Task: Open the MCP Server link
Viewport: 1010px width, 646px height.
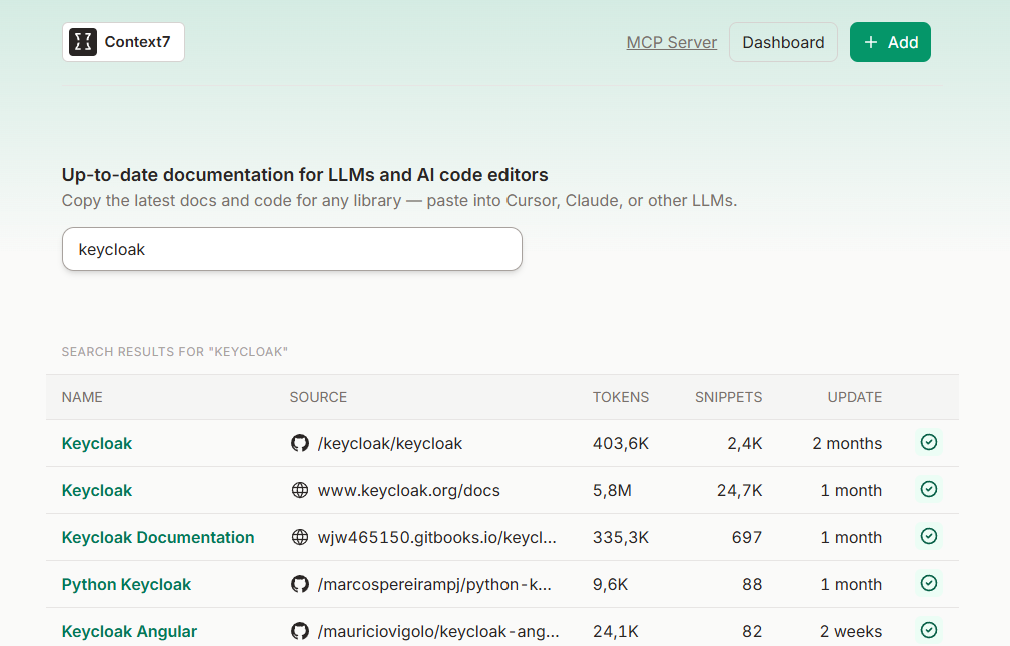Action: [672, 43]
